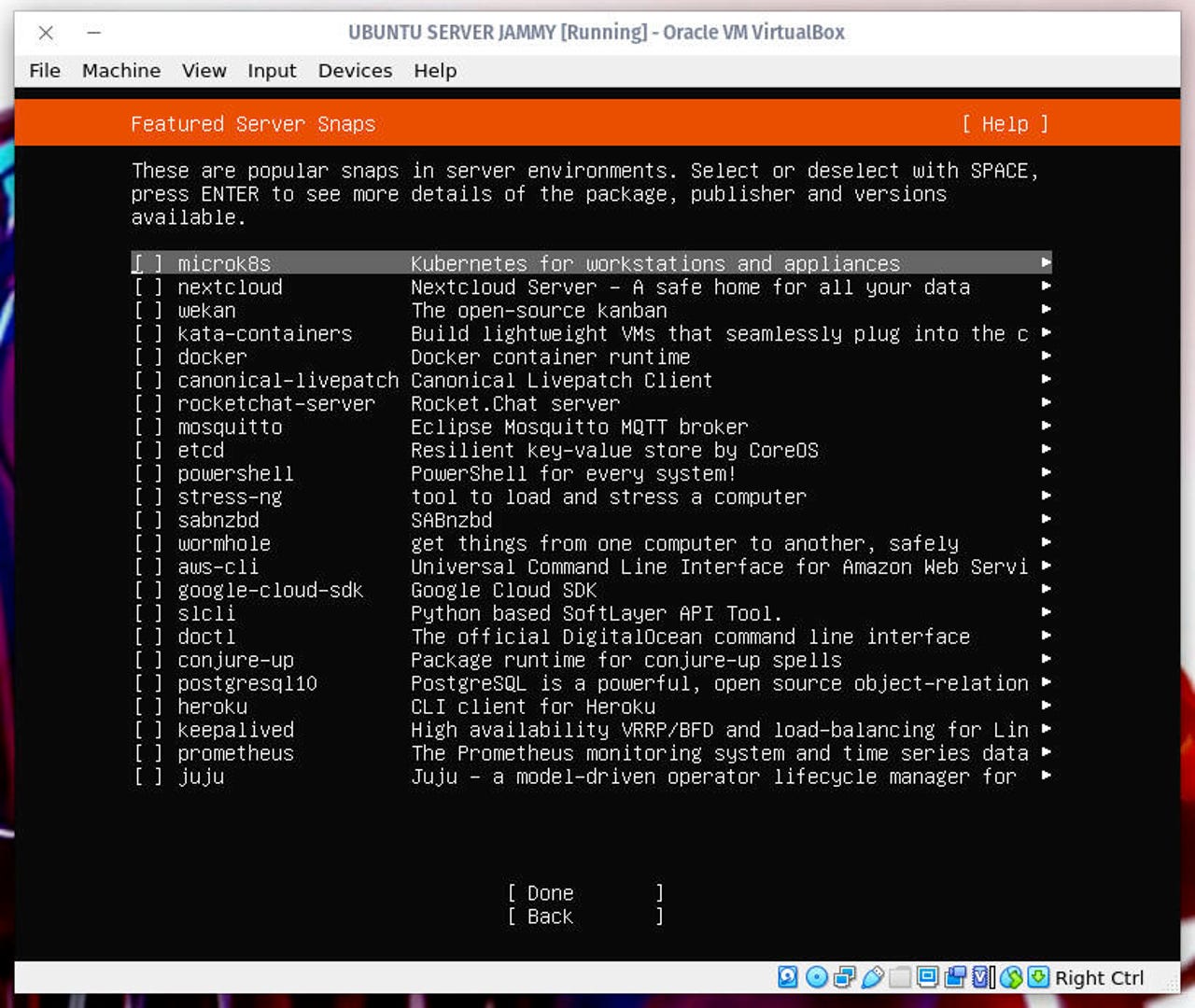Show details arrow for etcd row

pos(1046,449)
